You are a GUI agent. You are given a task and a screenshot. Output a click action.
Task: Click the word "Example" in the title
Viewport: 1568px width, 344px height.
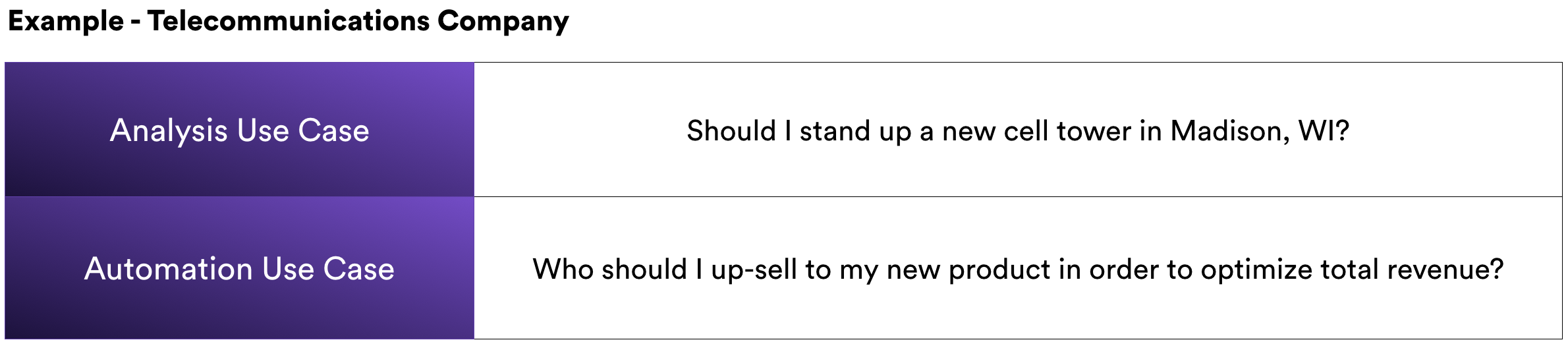tap(65, 22)
